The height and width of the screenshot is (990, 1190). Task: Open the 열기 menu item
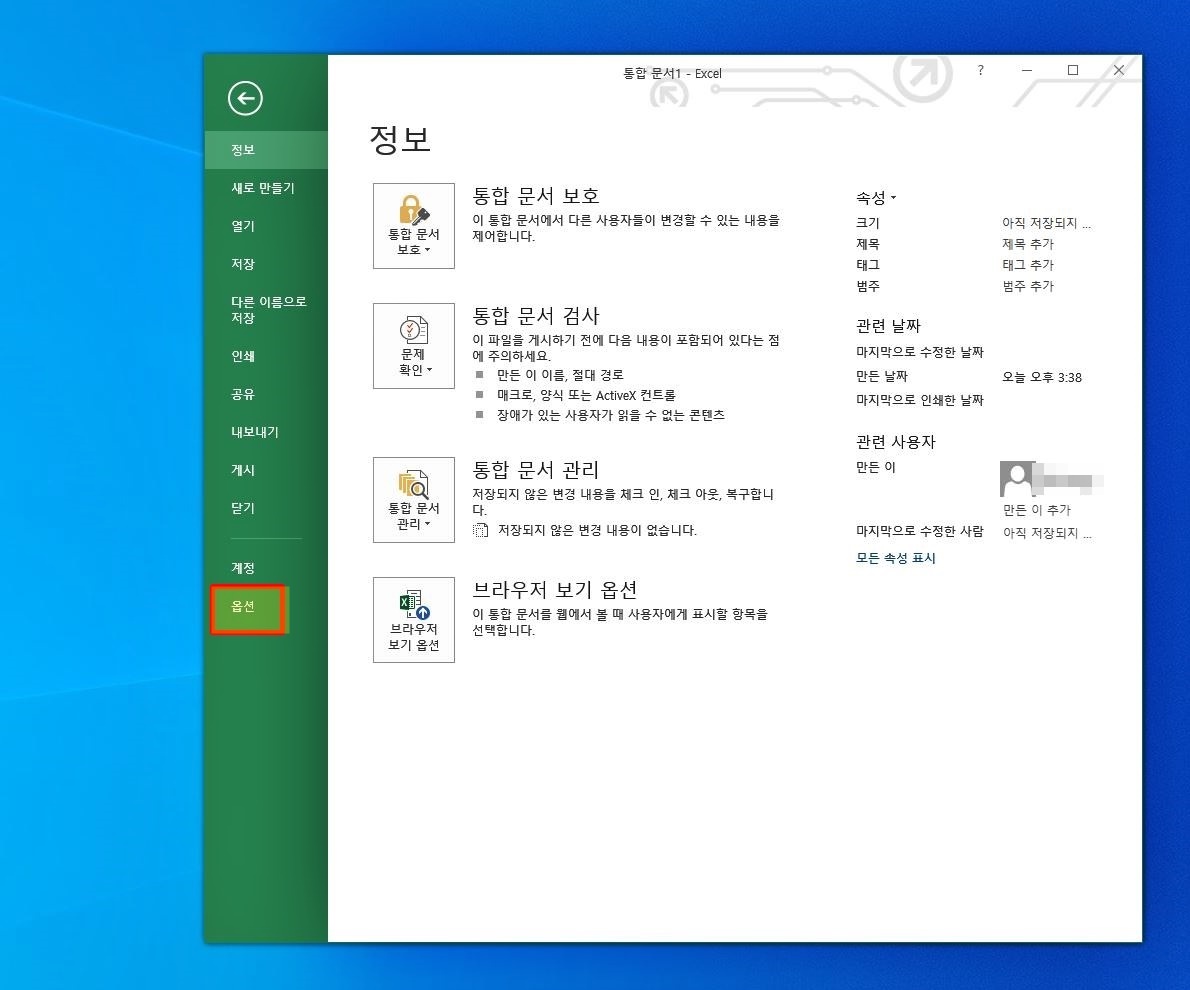266,225
